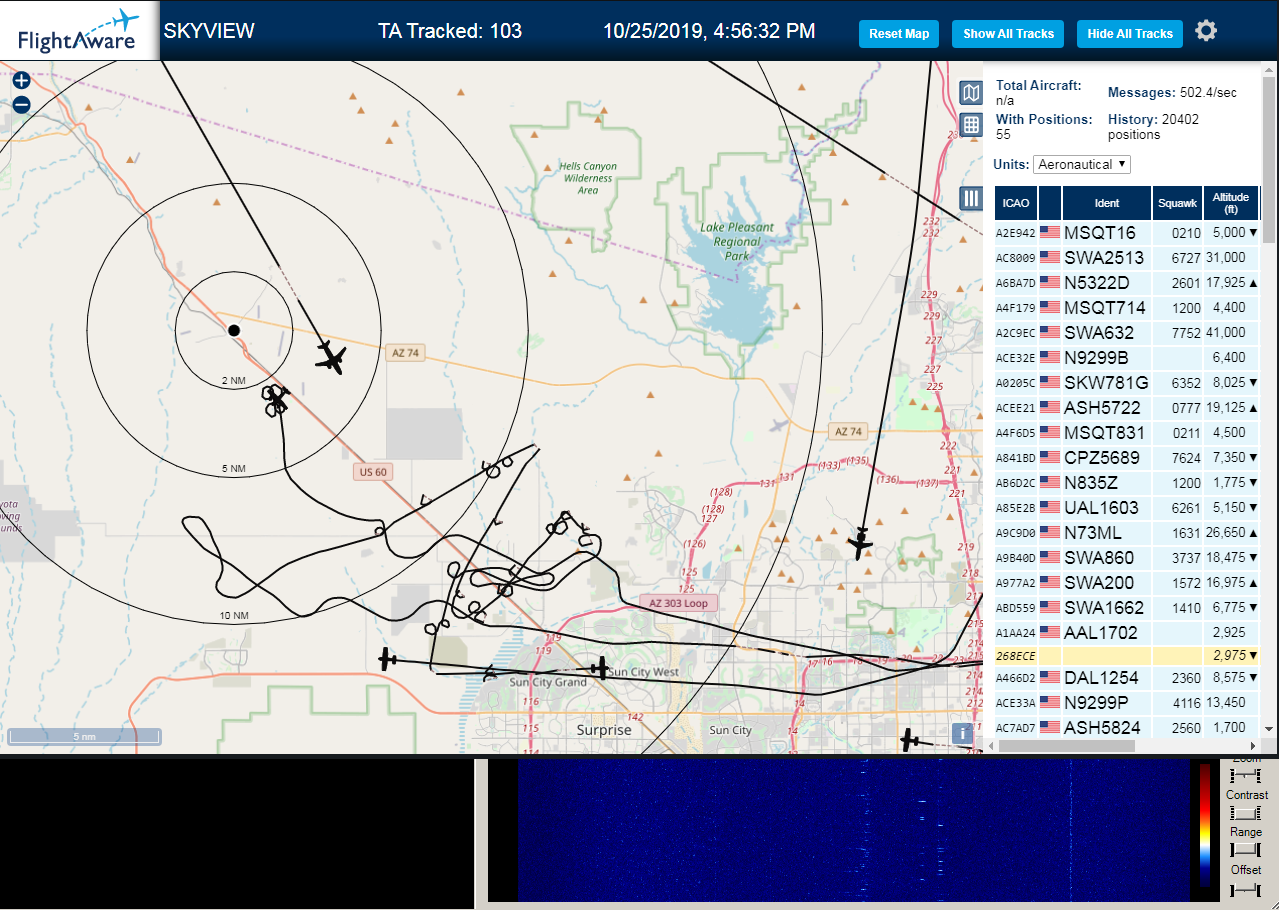The height and width of the screenshot is (911, 1279).
Task: Adjust the Range slider in the waterfall panel
Action: pyautogui.click(x=1245, y=851)
